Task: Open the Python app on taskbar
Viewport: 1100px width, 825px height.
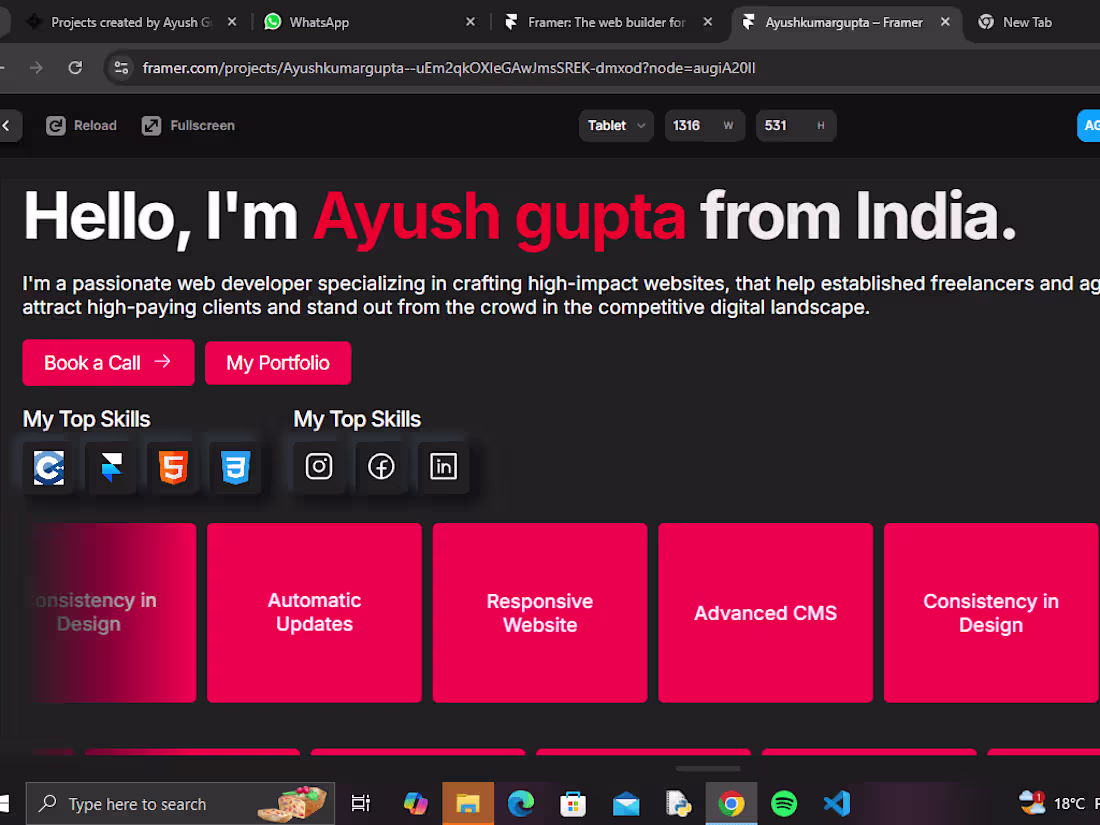Action: click(x=678, y=803)
